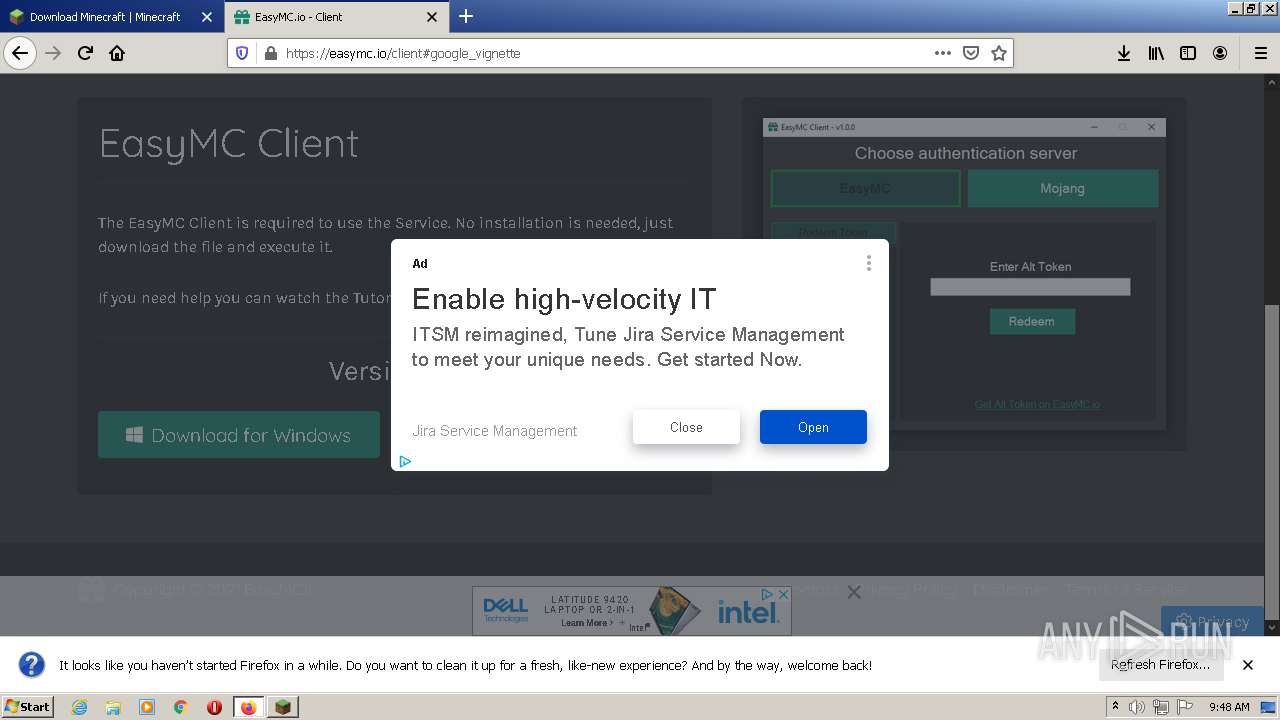The width and height of the screenshot is (1280, 720).
Task: Open Minecraft launcher taskbar icon
Action: [x=283, y=707]
